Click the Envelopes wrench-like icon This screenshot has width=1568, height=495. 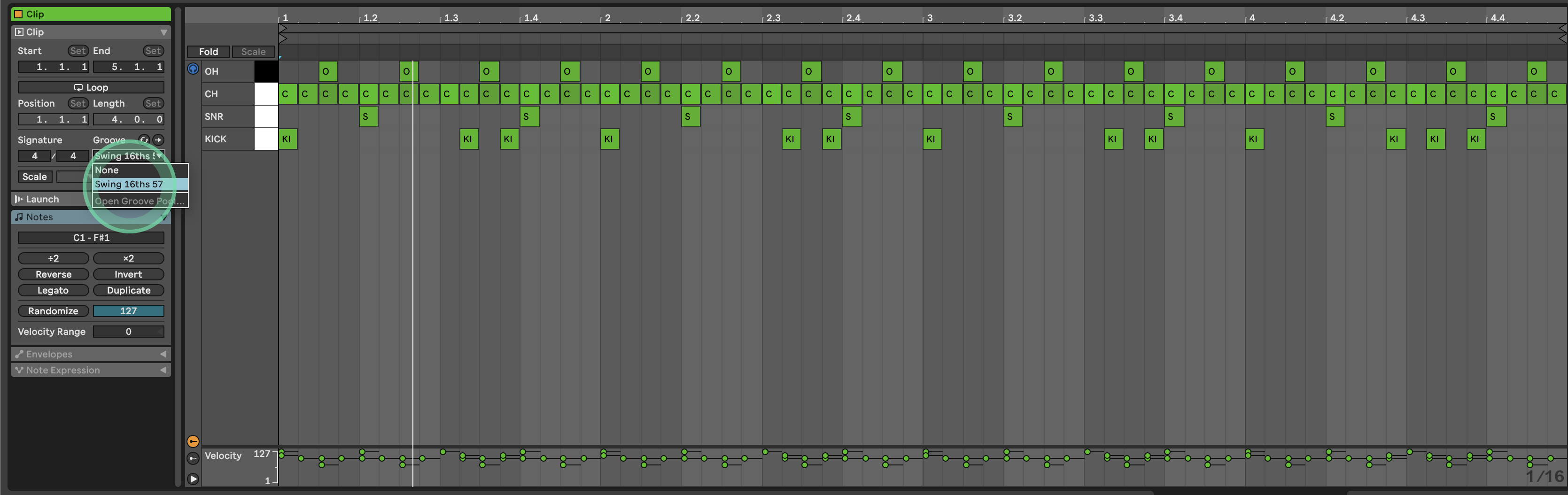19,355
